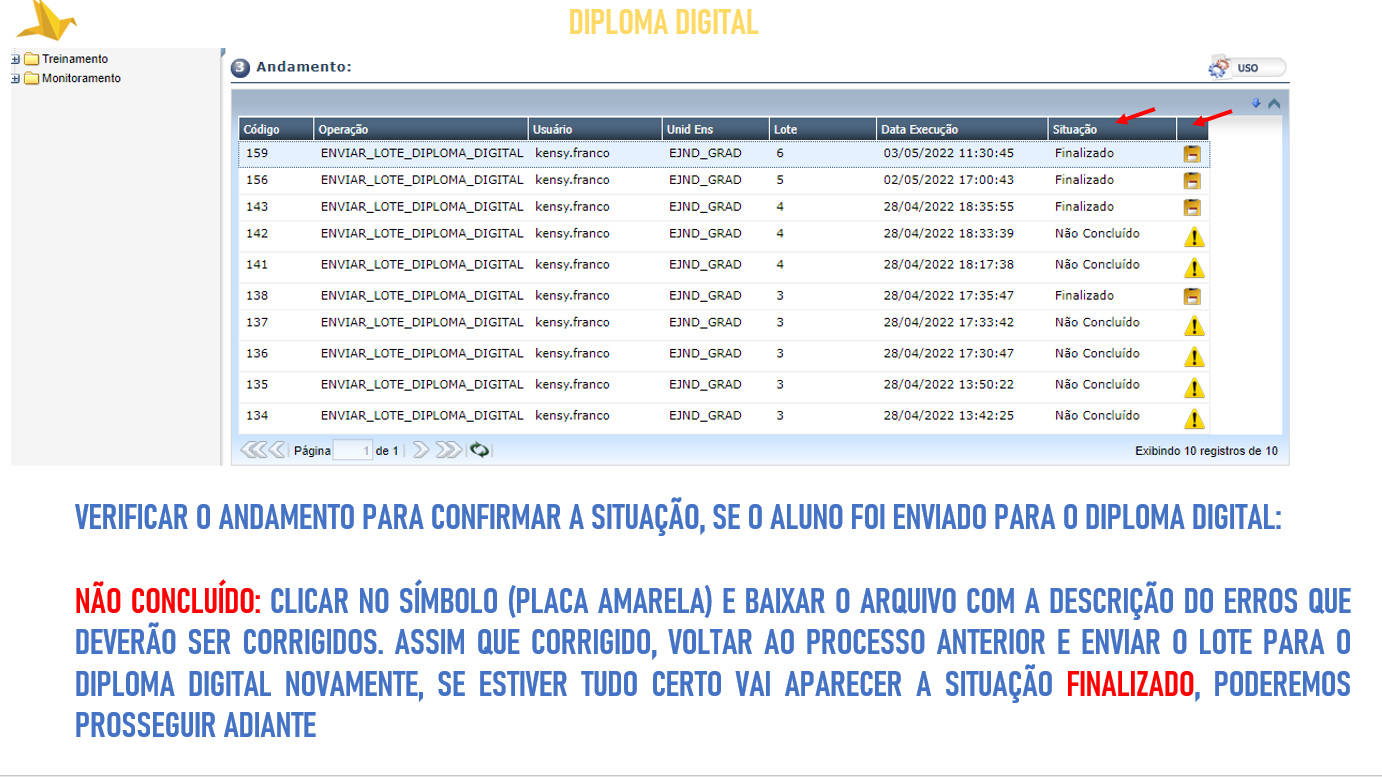
Task: Click date 28/04/2022 17:33:42
Action: pyautogui.click(x=949, y=323)
